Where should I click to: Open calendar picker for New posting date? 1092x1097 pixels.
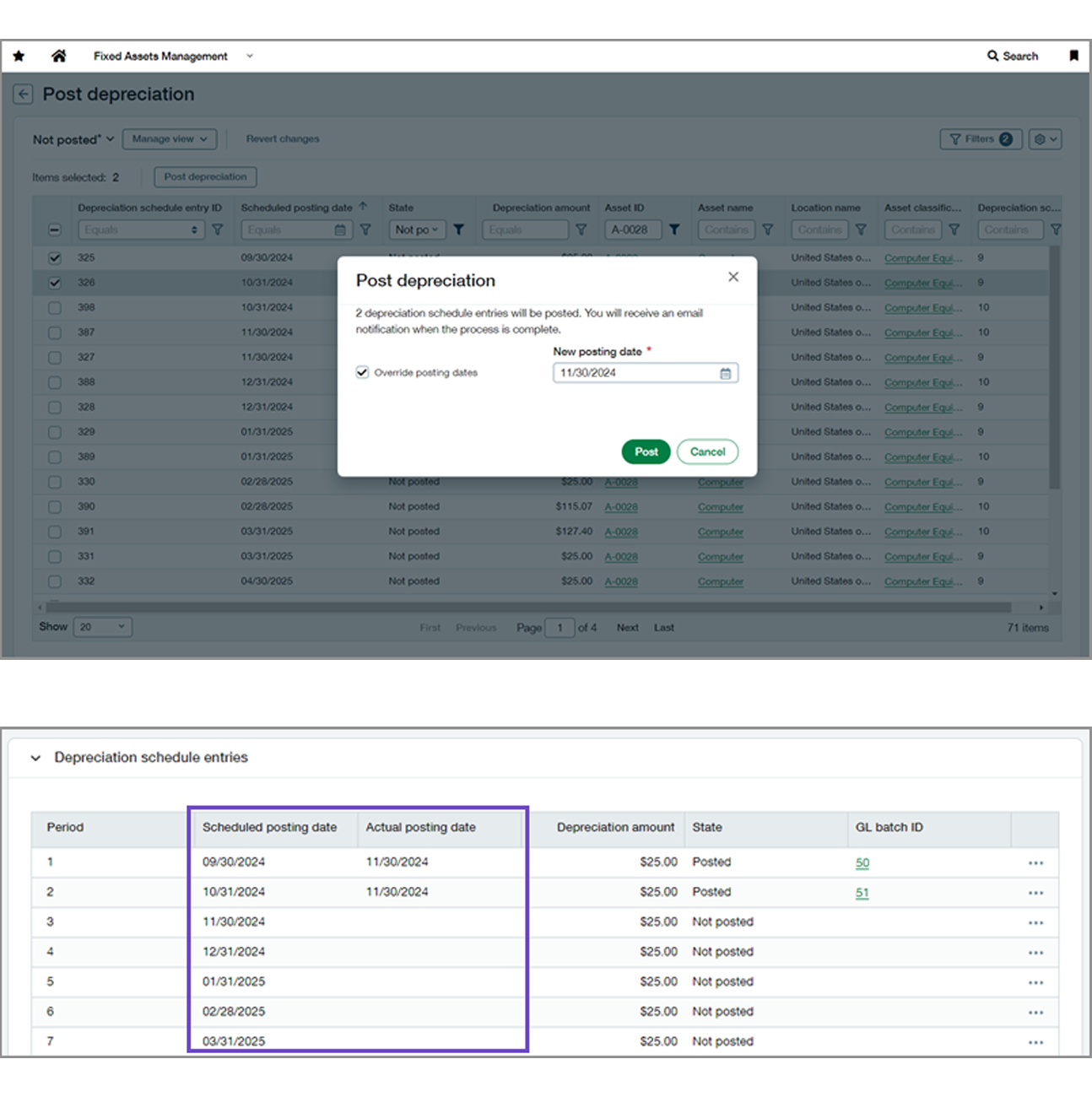coord(725,373)
